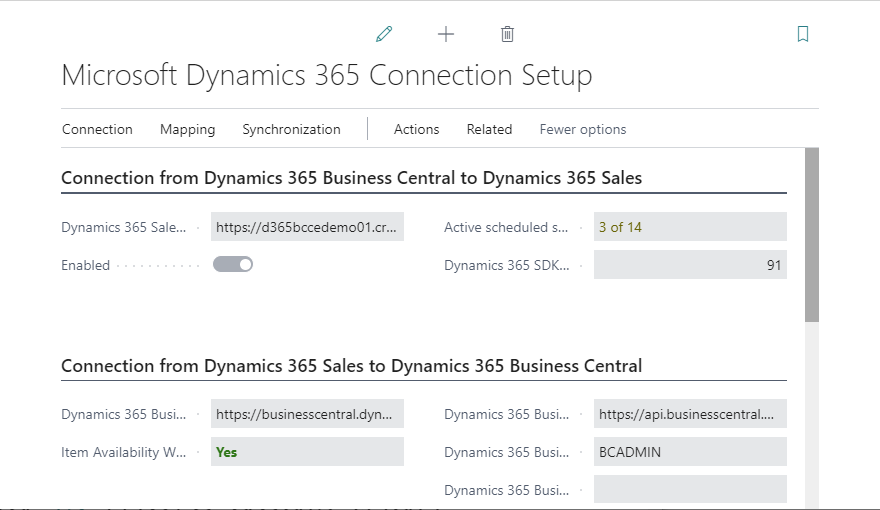Viewport: 880px width, 510px height.
Task: Click the 3 of 14 scheduled jobs value
Action: (620, 227)
